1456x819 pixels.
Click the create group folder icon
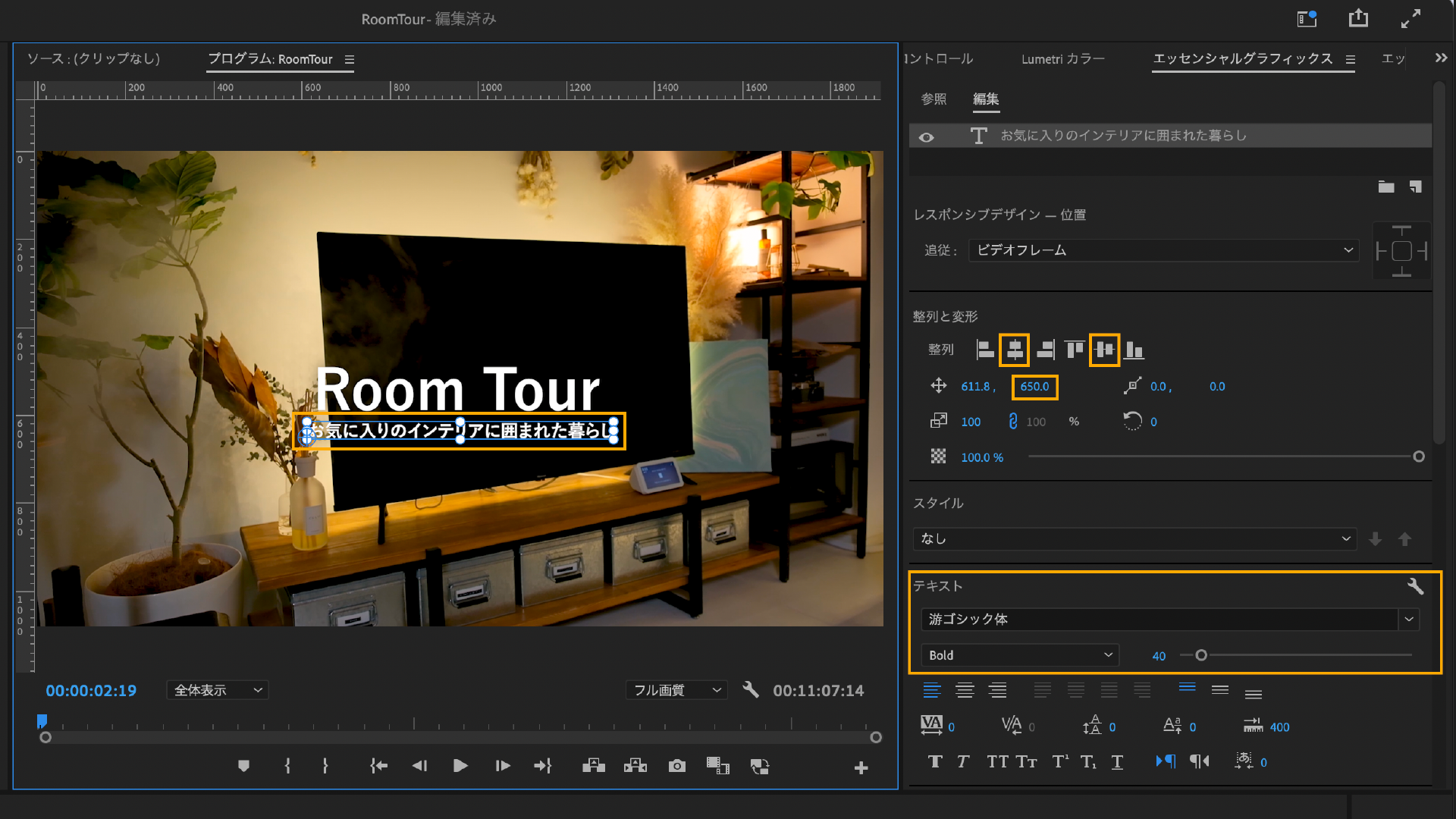point(1385,187)
